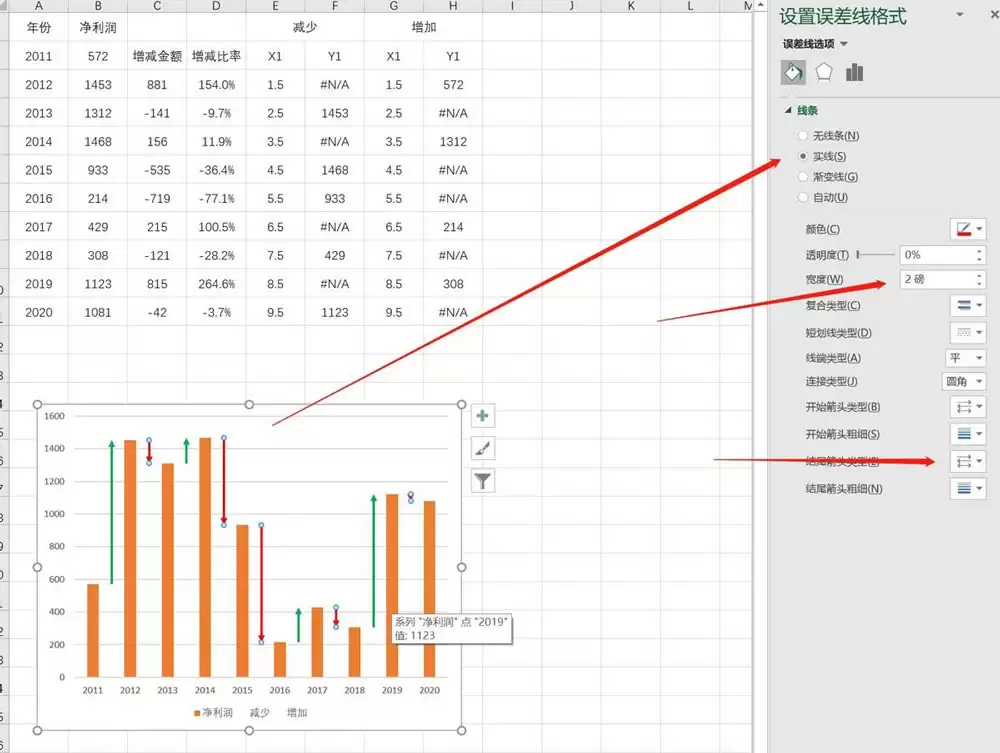Click the 透明度 transparency slider

[875, 255]
